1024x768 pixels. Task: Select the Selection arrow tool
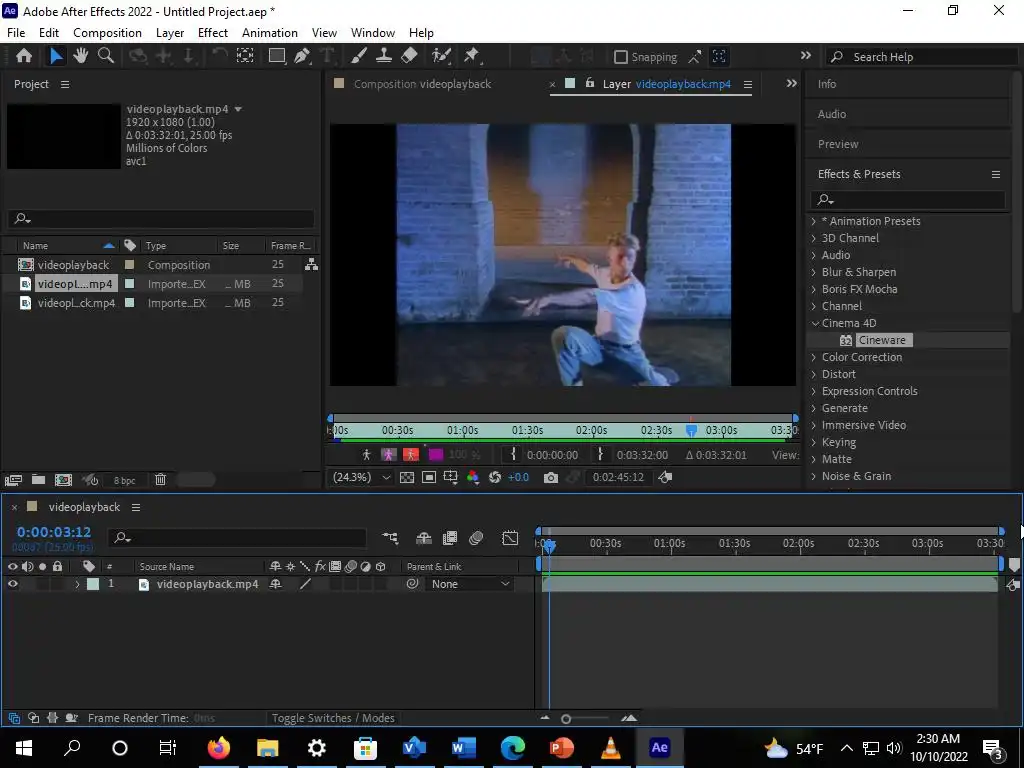tap(56, 56)
